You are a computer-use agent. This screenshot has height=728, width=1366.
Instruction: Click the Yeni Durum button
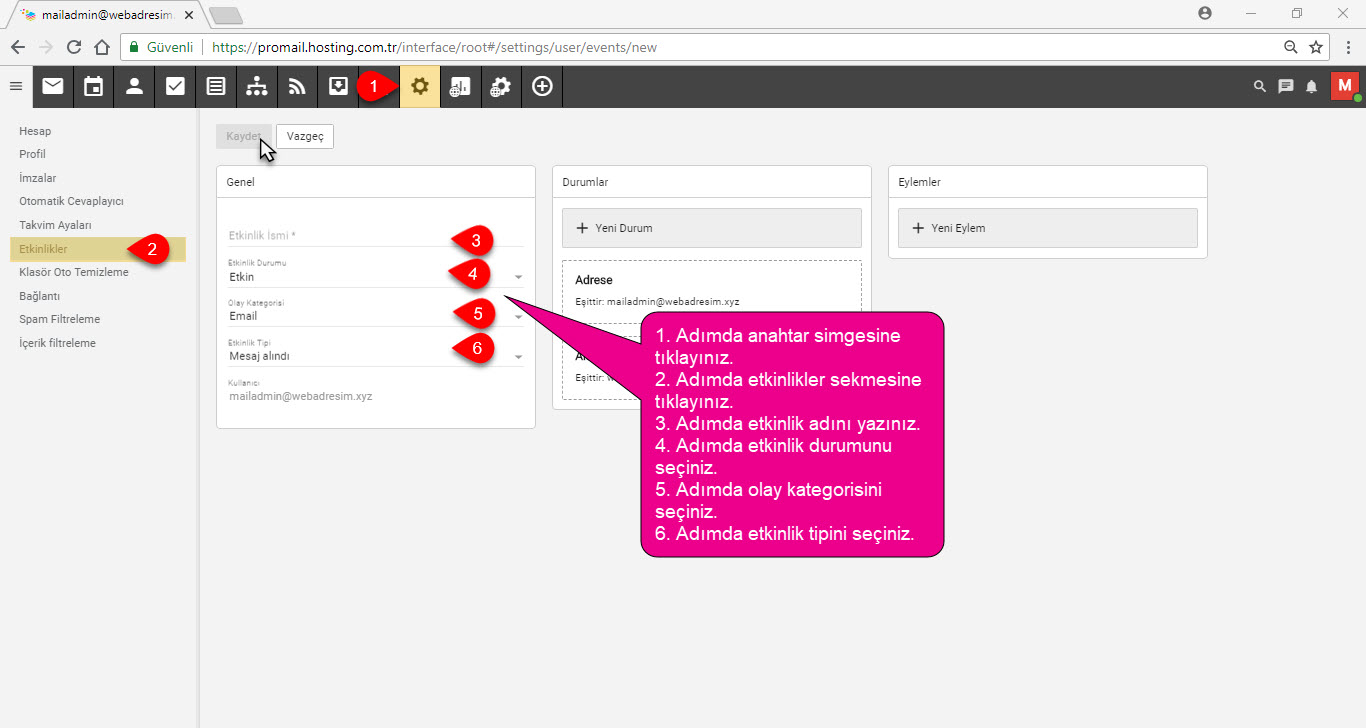[712, 228]
